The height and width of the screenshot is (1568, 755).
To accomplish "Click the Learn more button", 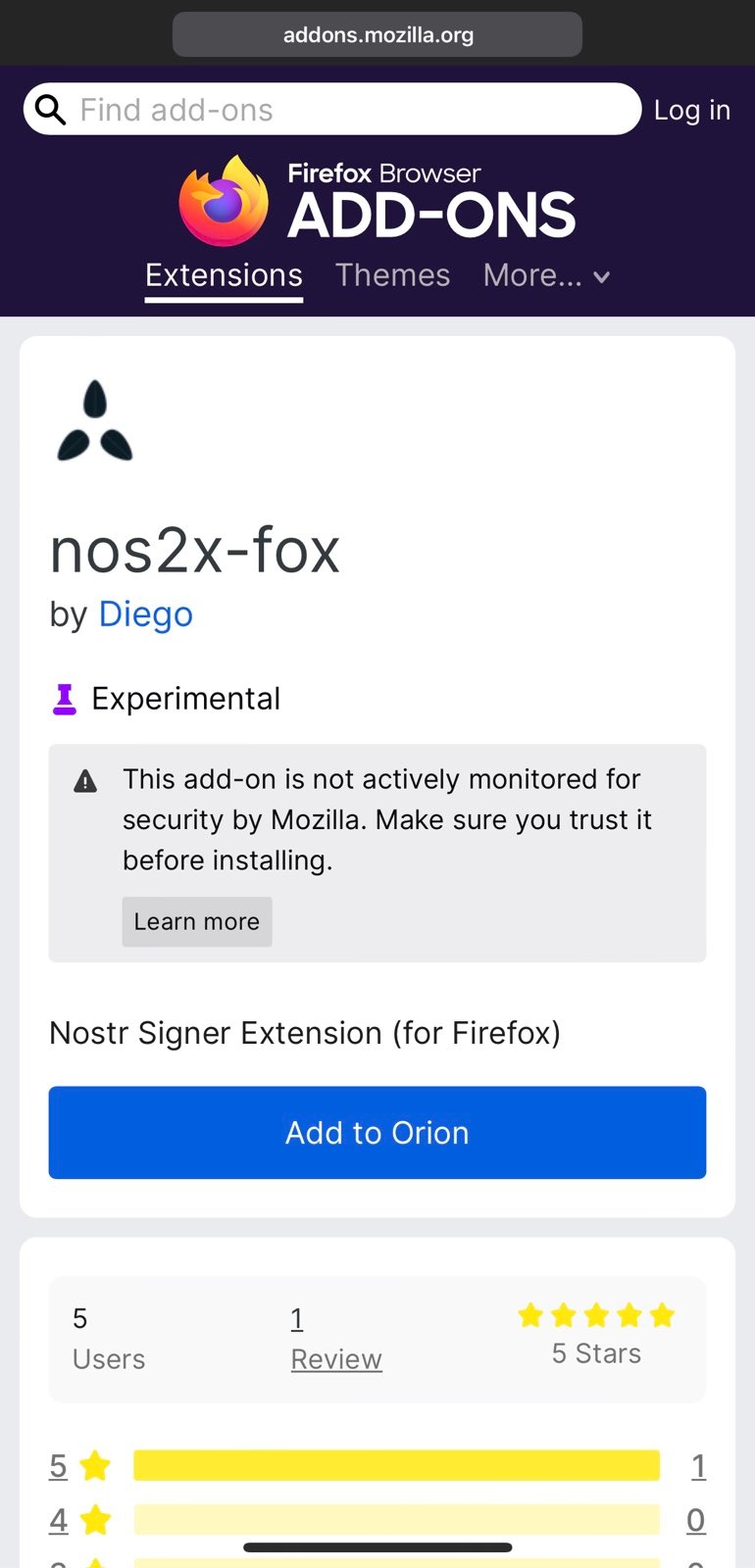I will (x=197, y=921).
